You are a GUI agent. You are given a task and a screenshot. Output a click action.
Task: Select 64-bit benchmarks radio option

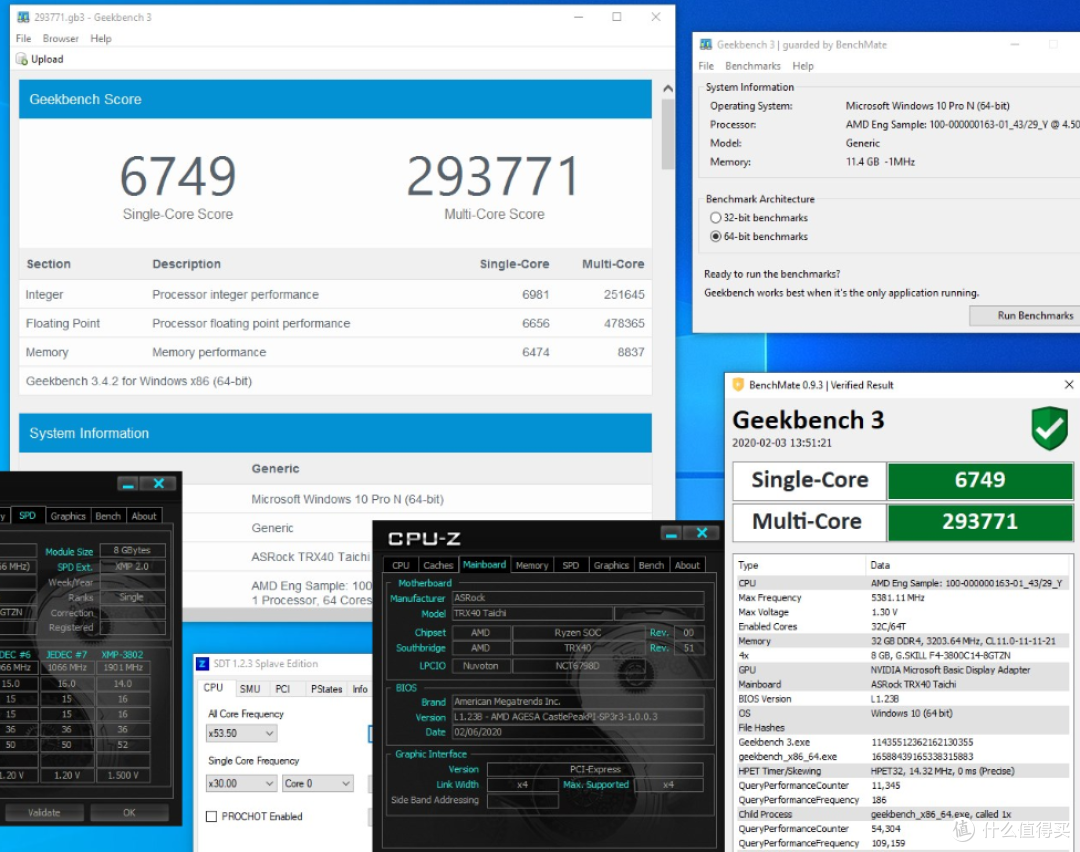click(x=716, y=236)
